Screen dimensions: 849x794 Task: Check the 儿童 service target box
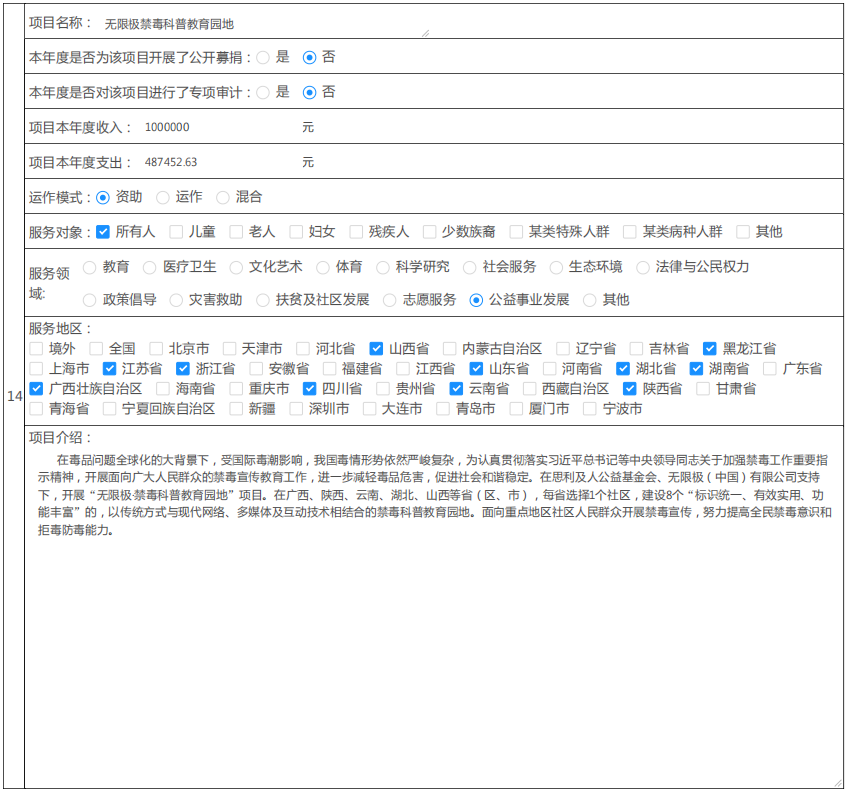[176, 232]
